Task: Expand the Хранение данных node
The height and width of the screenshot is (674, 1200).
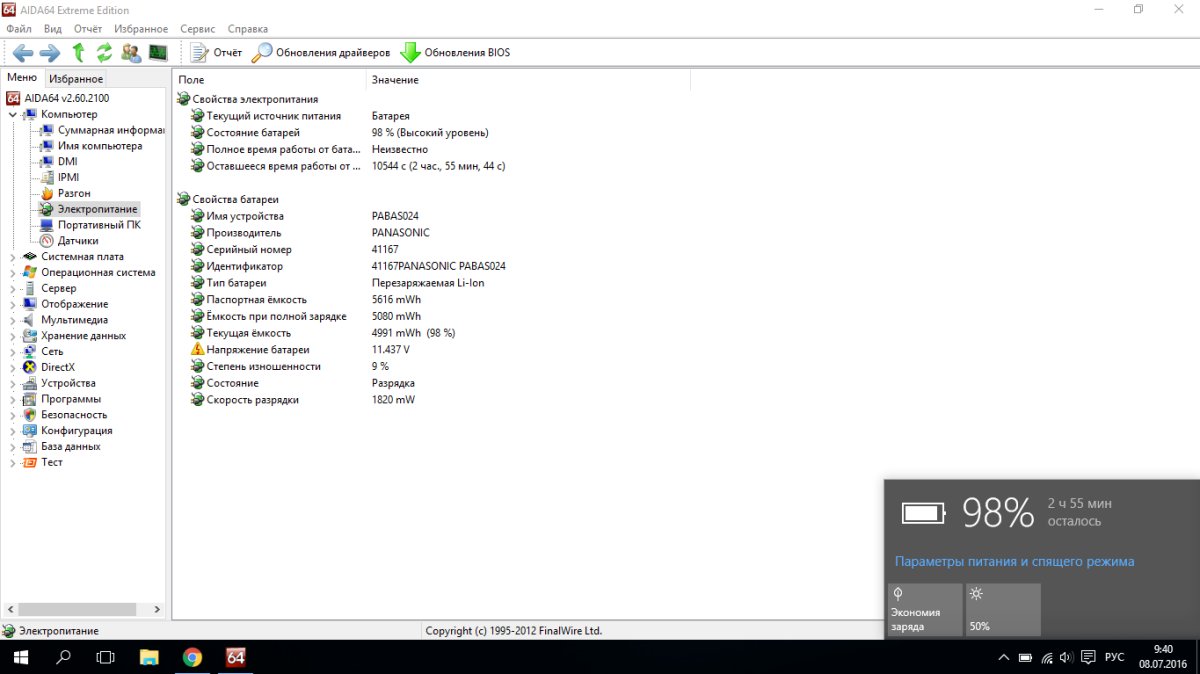Action: pyautogui.click(x=13, y=336)
